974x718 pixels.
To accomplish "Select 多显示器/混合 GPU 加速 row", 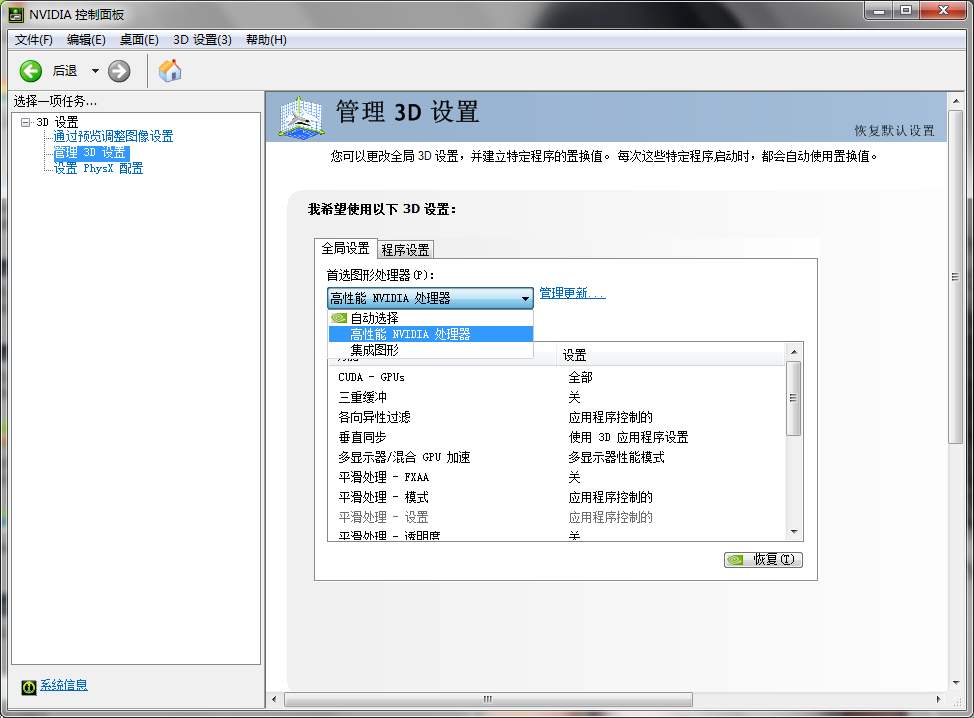I will [x=557, y=457].
